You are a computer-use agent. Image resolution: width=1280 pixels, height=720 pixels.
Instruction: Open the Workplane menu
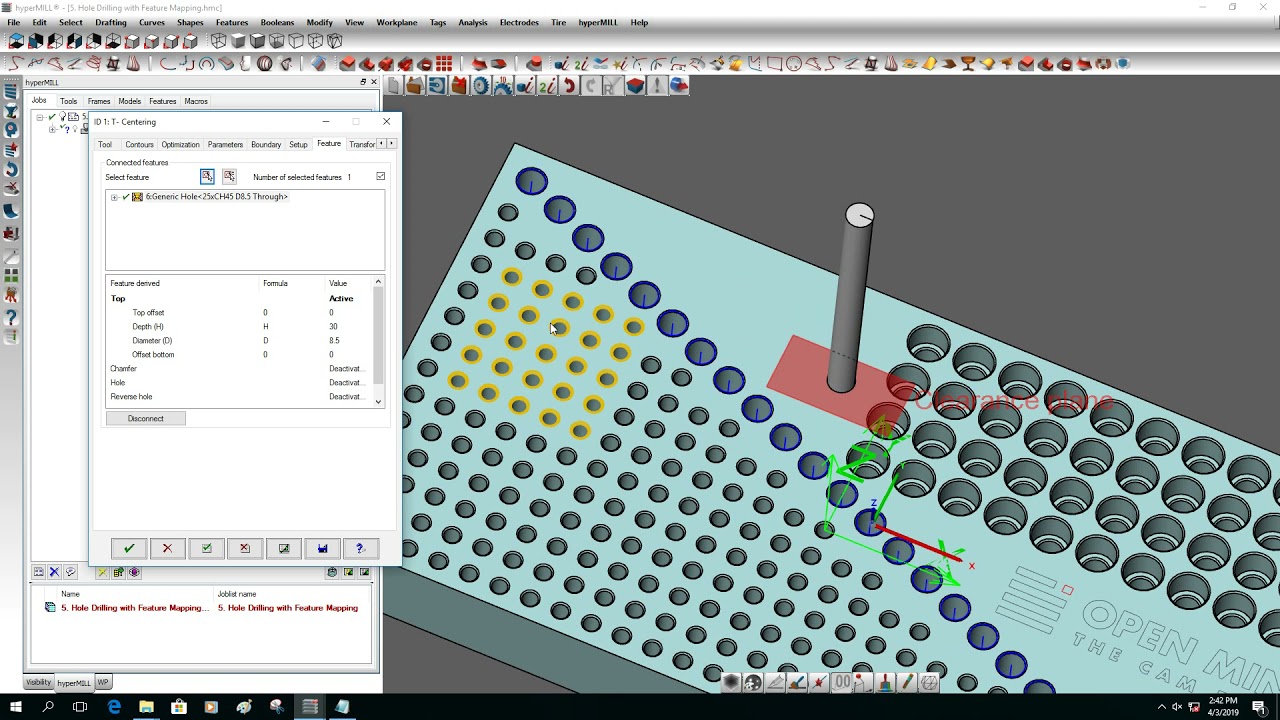[x=397, y=22]
